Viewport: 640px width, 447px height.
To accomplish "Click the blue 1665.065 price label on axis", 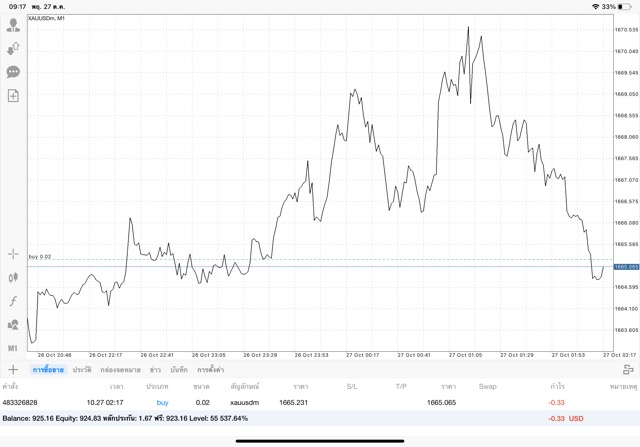I will [626, 267].
